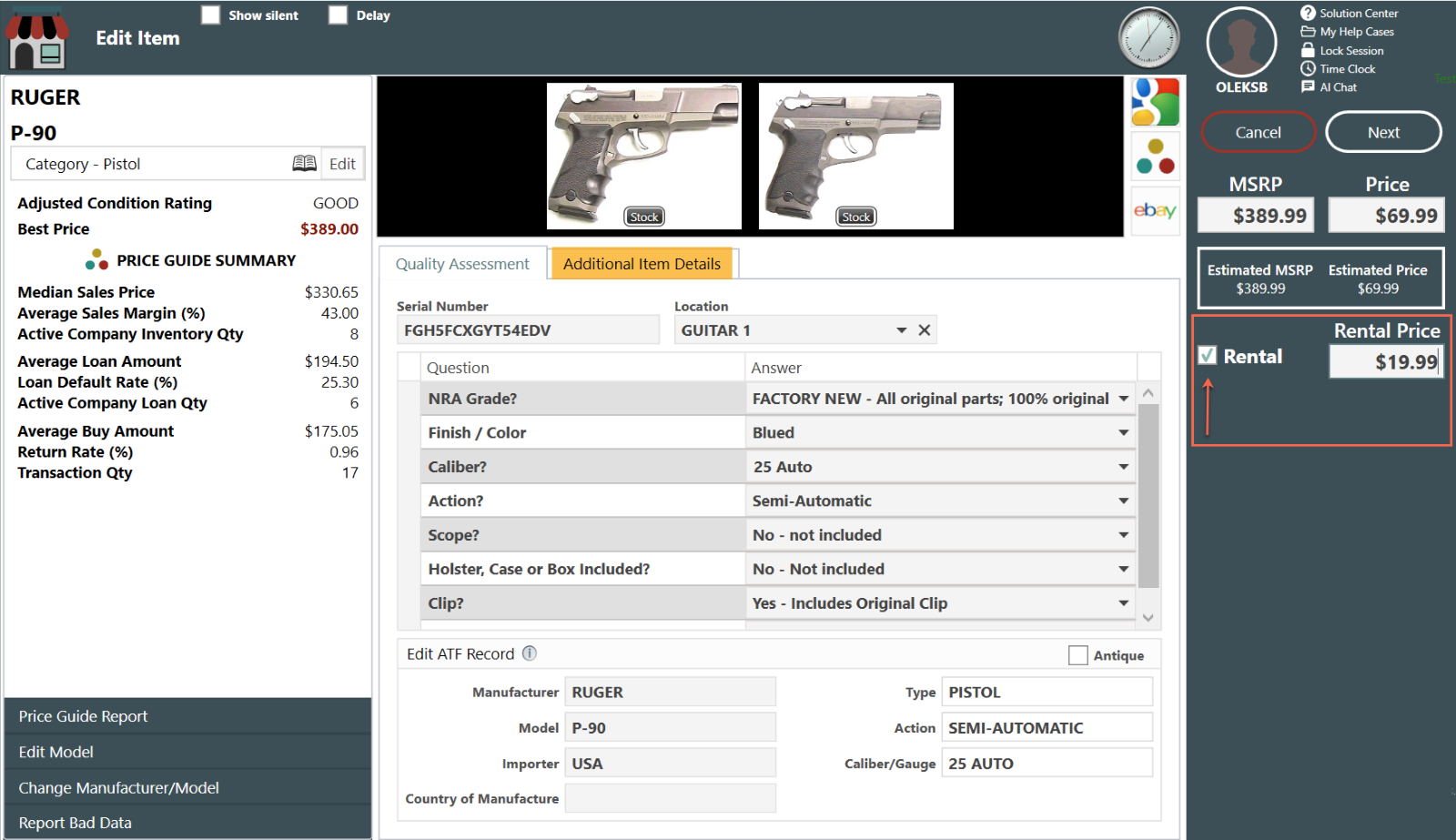Check the Antique checkbox
Screen dimensions: 1456x840
pyautogui.click(x=1078, y=655)
